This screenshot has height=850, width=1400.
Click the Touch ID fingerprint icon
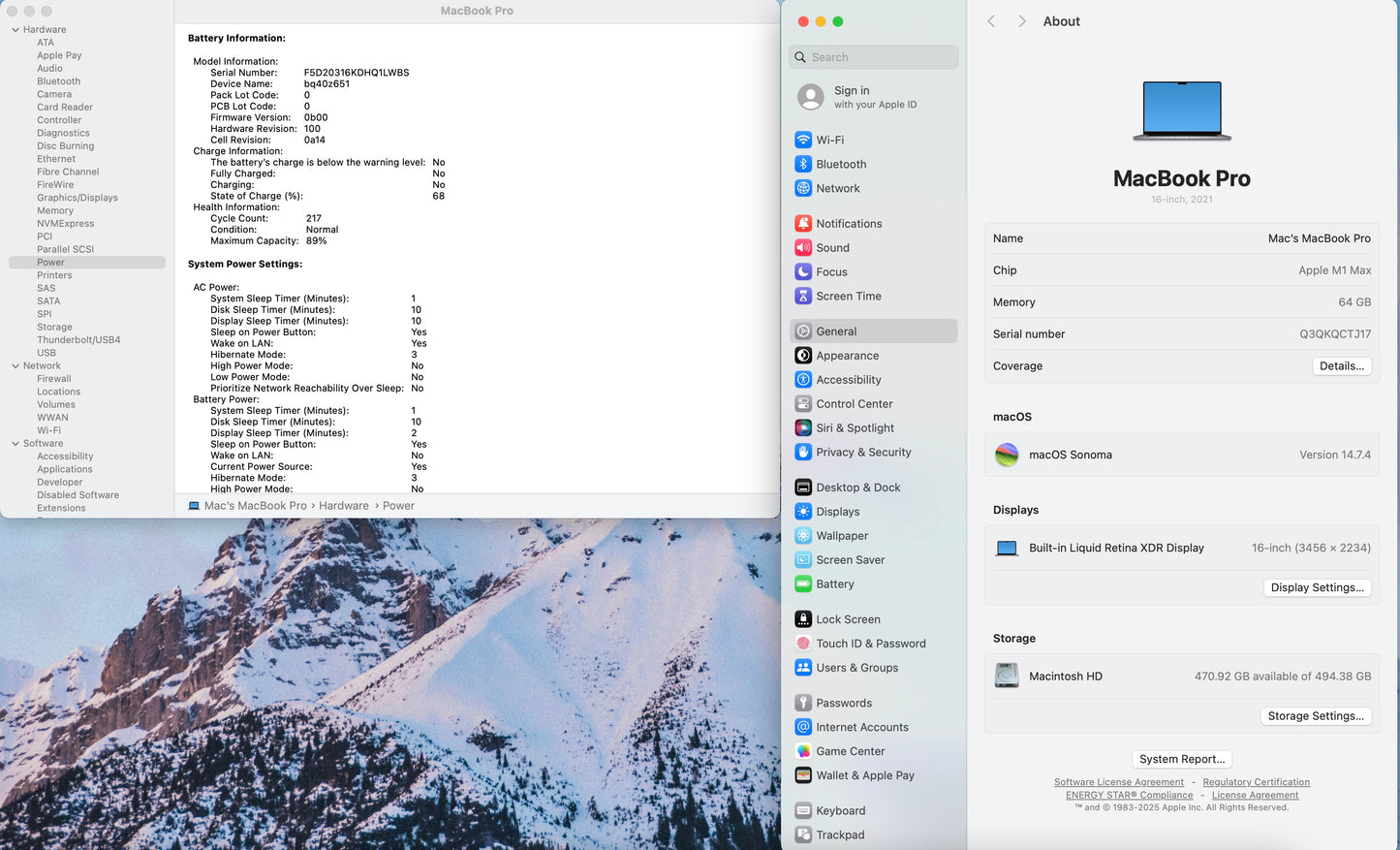803,643
